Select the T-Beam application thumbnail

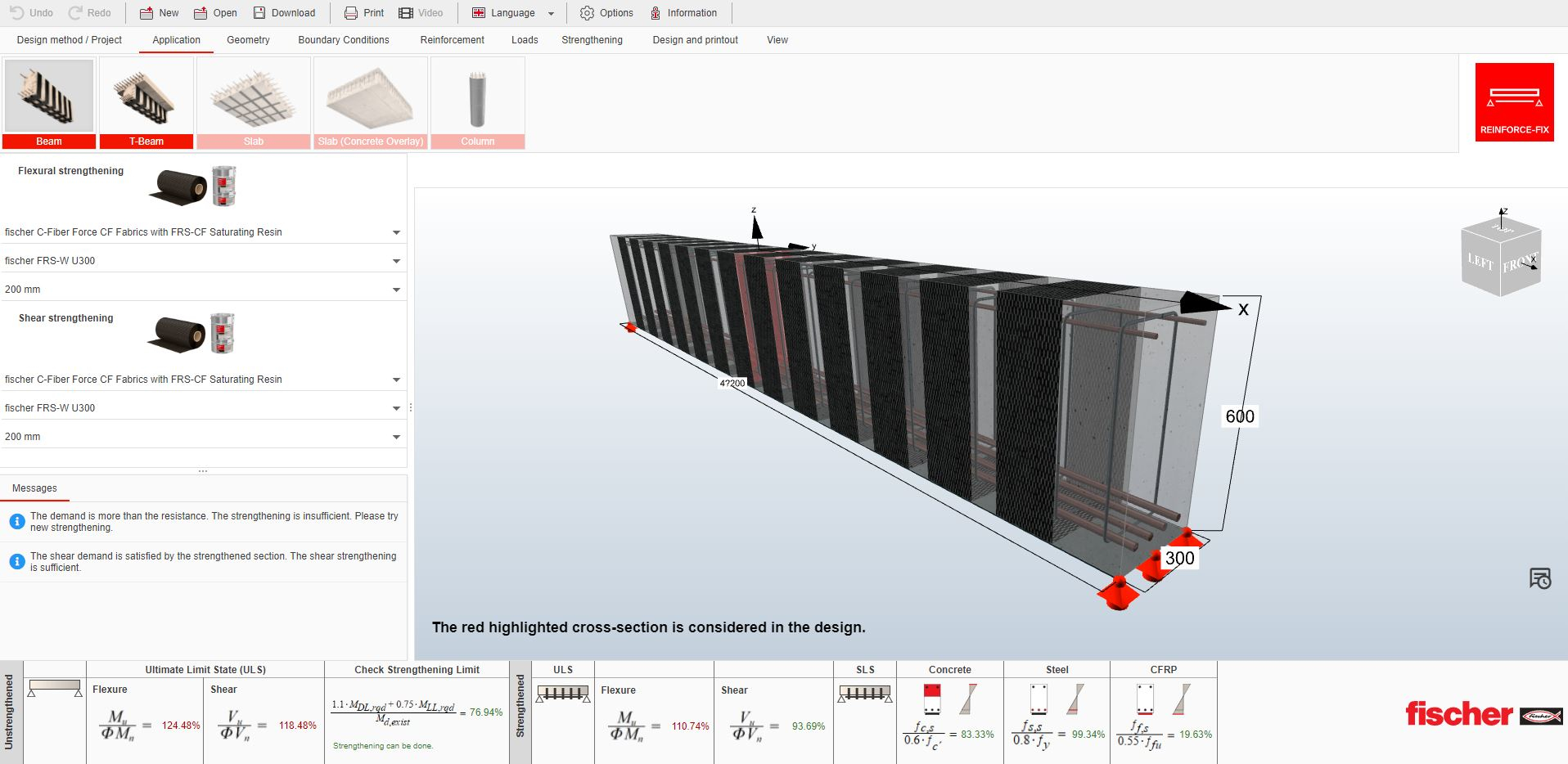[x=146, y=103]
